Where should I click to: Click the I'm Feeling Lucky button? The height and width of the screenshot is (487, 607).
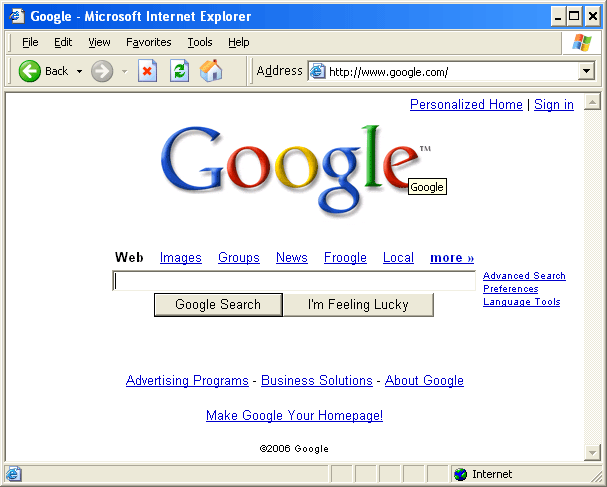[x=358, y=305]
